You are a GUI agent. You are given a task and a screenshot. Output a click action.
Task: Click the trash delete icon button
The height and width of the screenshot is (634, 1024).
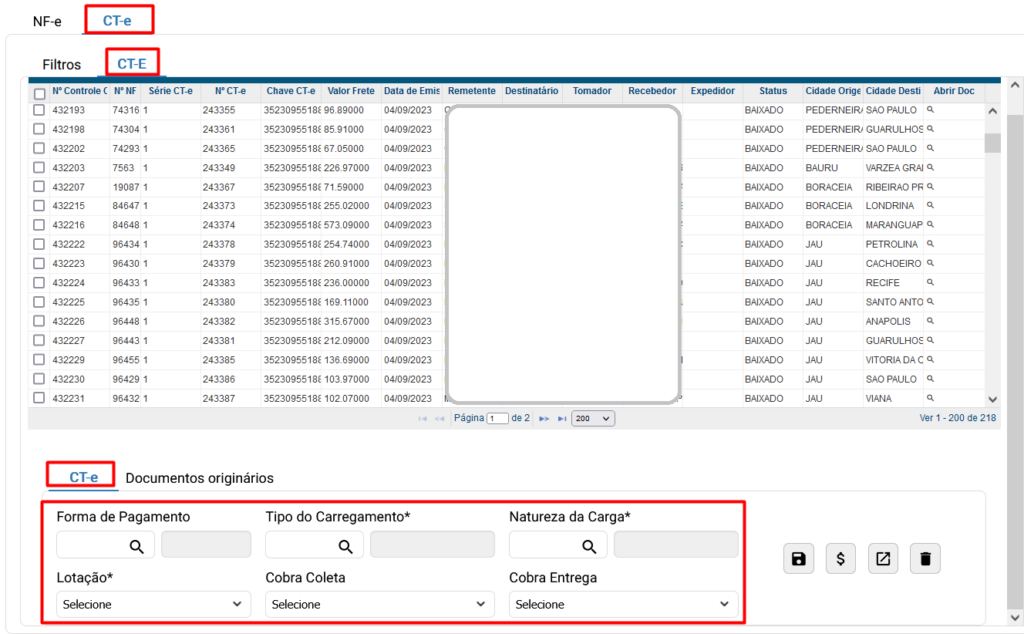pyautogui.click(x=925, y=559)
